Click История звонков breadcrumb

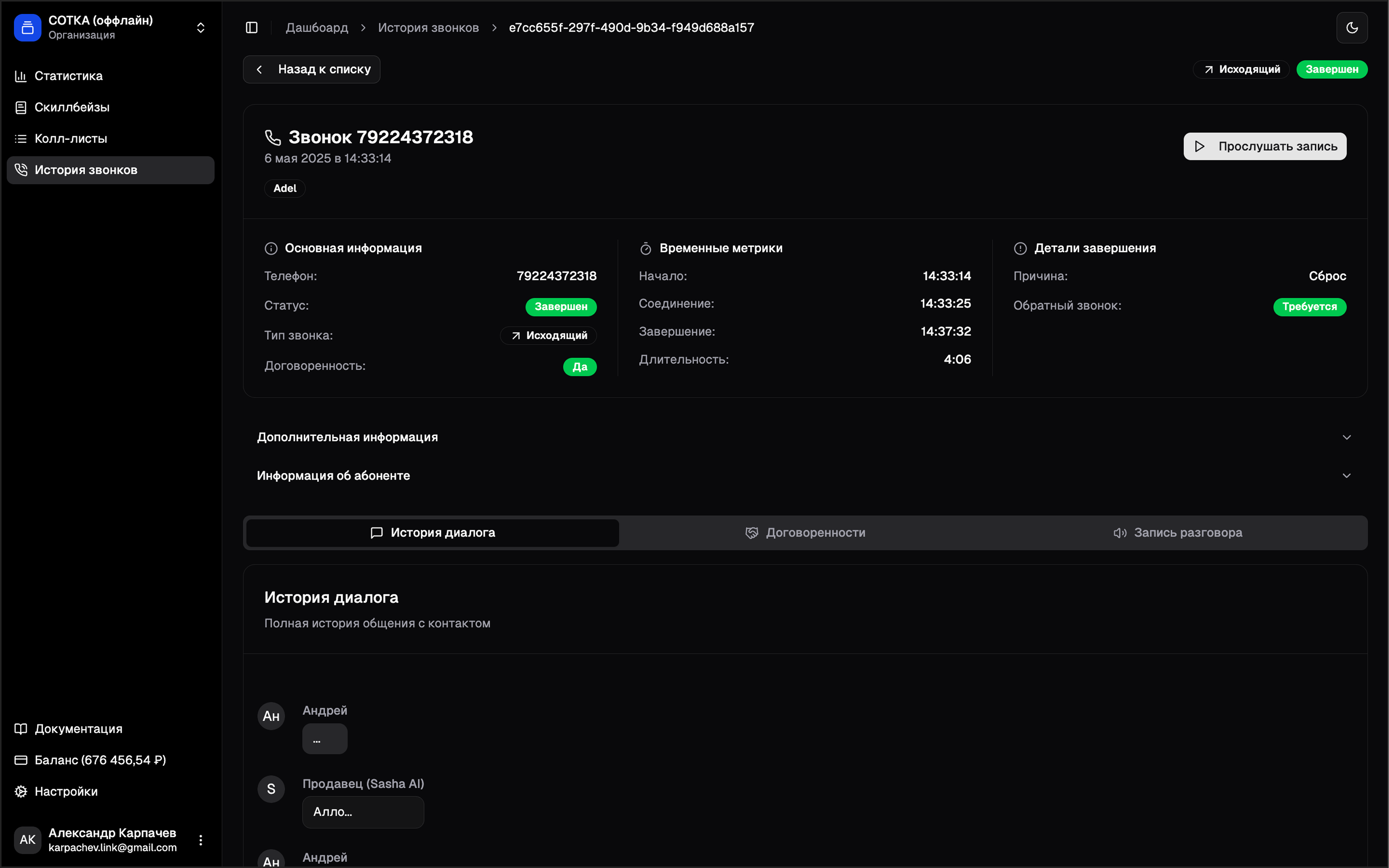[x=428, y=27]
